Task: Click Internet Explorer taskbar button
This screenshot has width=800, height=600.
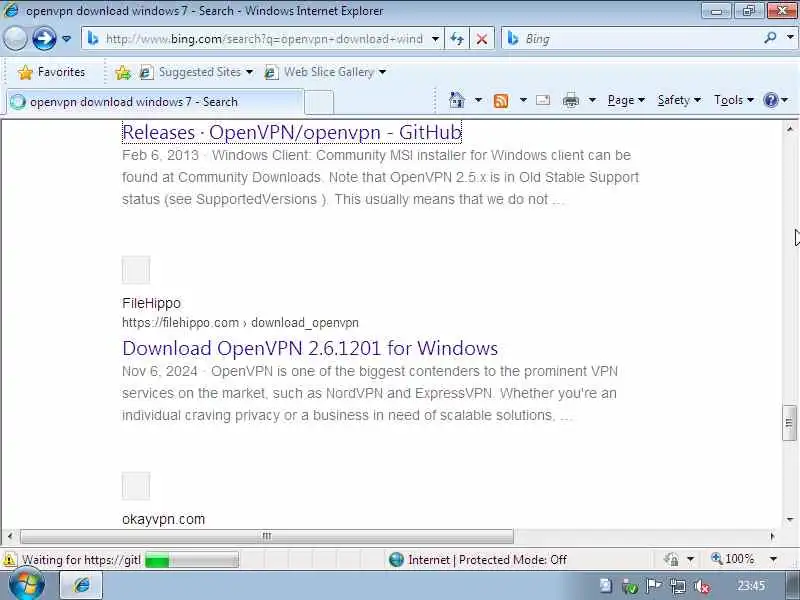Action: click(82, 585)
